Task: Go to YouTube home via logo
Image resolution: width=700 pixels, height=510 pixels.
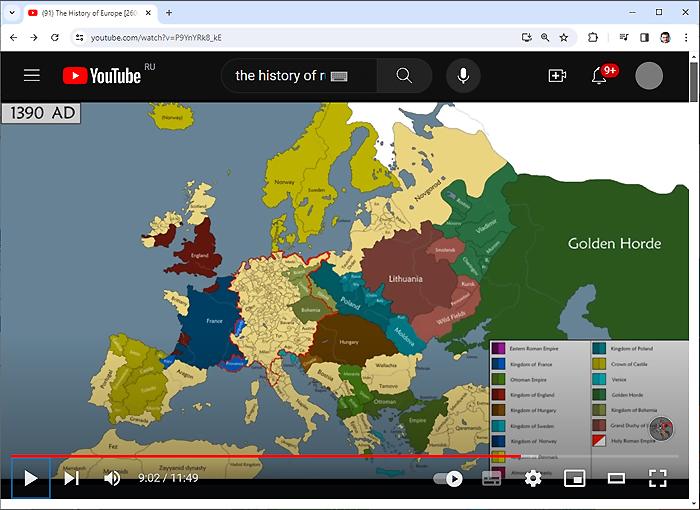Action: (102, 75)
